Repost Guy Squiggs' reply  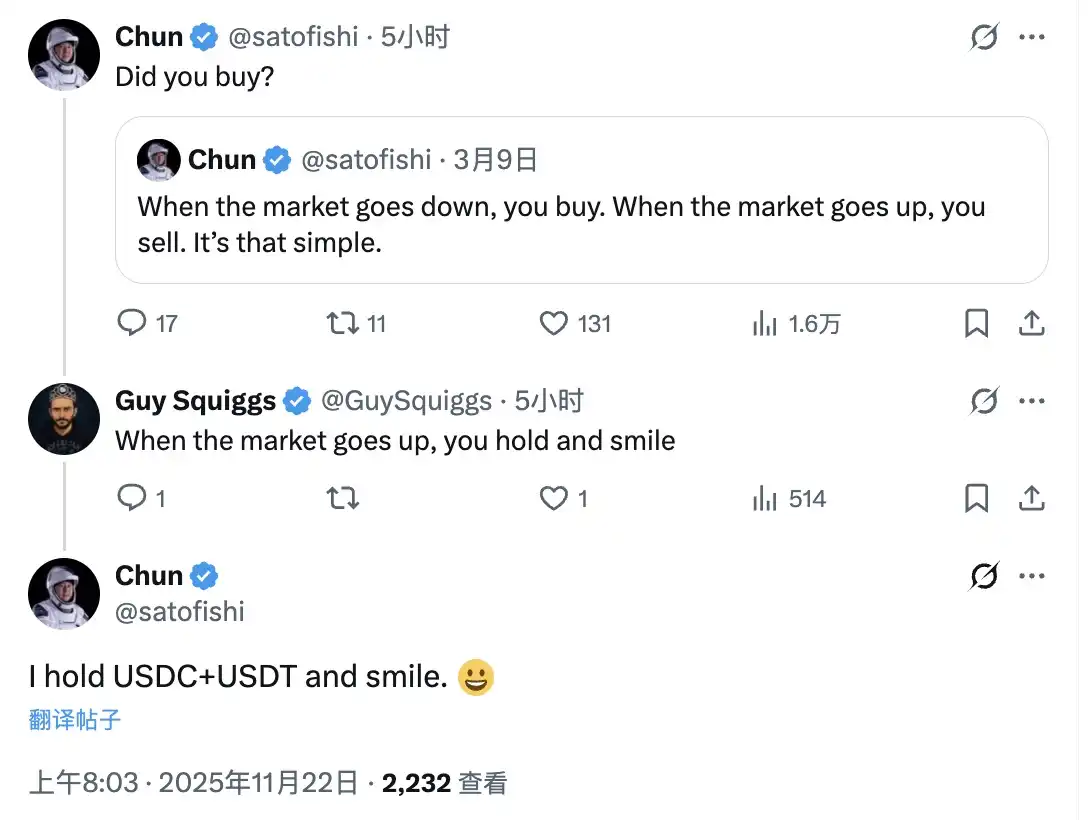pos(343,498)
